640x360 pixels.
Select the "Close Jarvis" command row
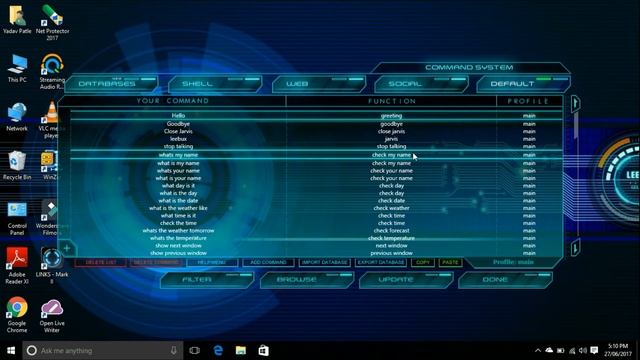[316, 131]
